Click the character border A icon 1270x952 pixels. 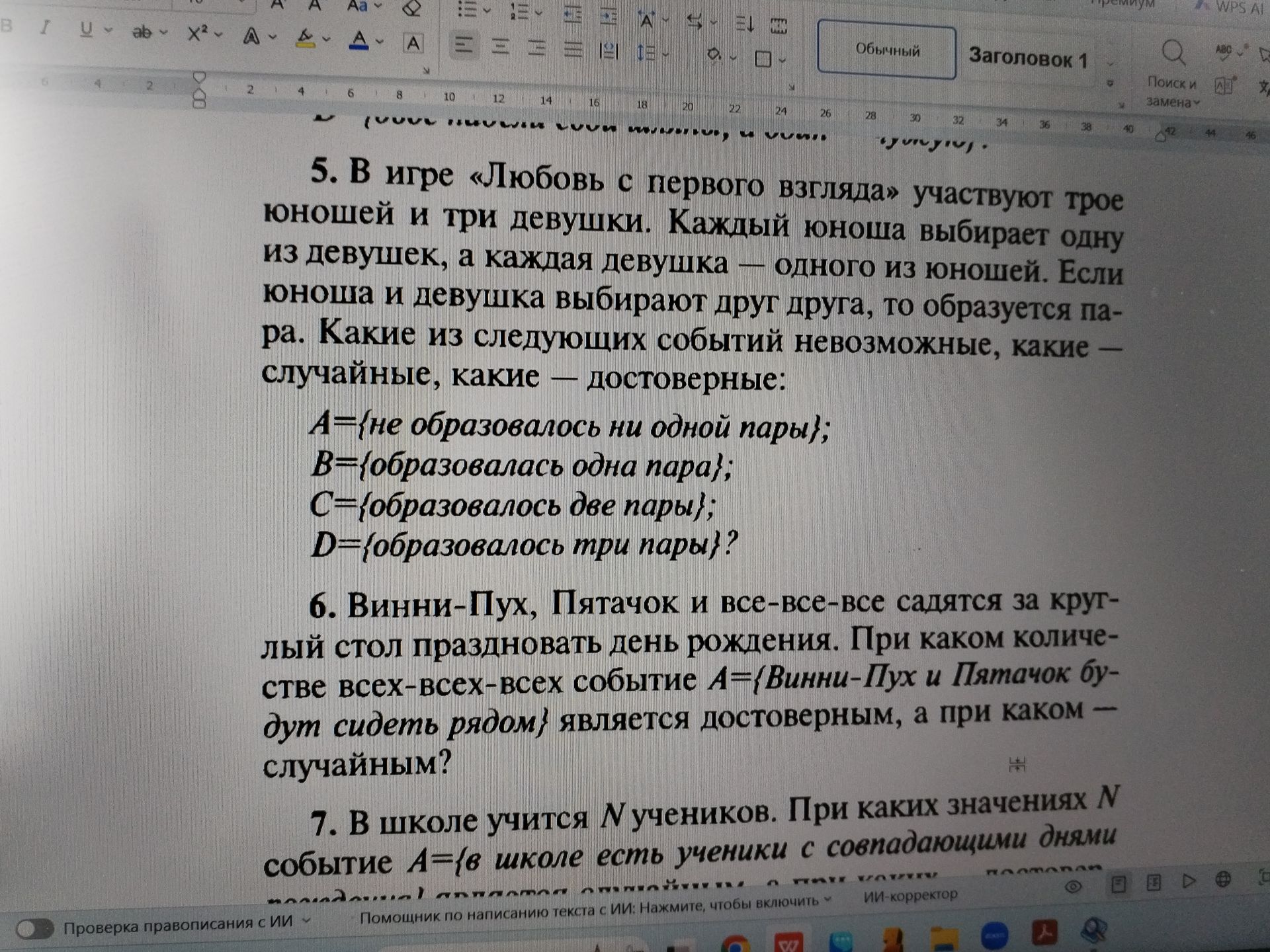(x=413, y=44)
